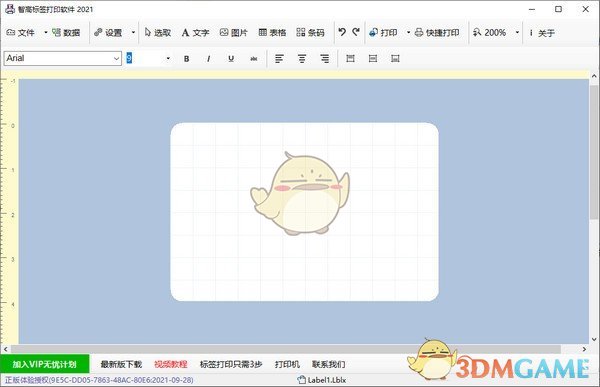The image size is (600, 387).
Task: Open the 联系我们 contact link
Action: coord(329,364)
